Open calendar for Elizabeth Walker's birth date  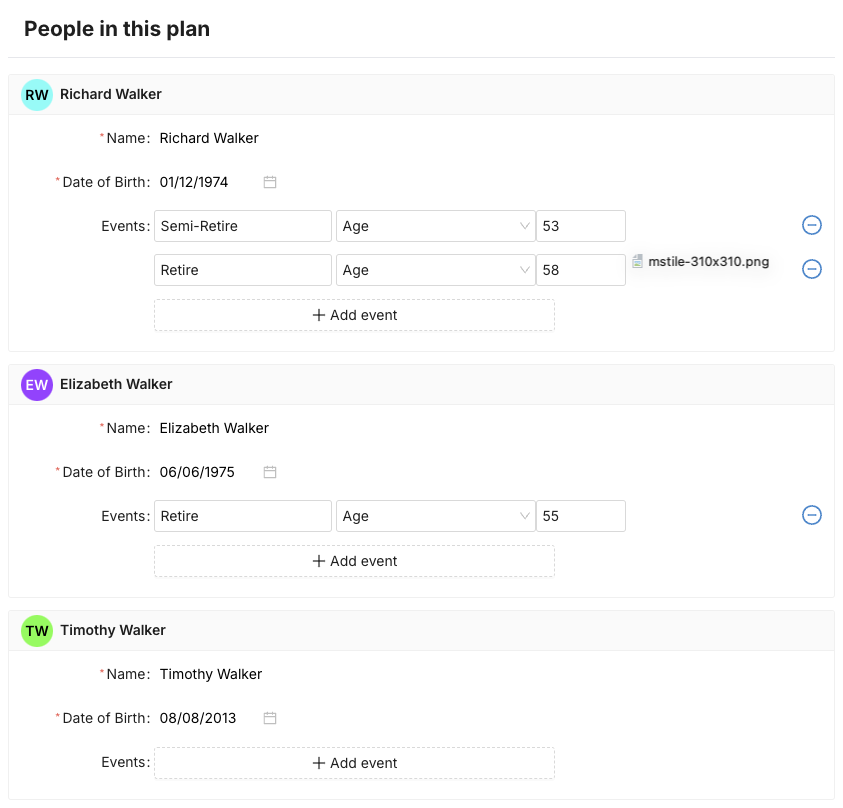[270, 472]
